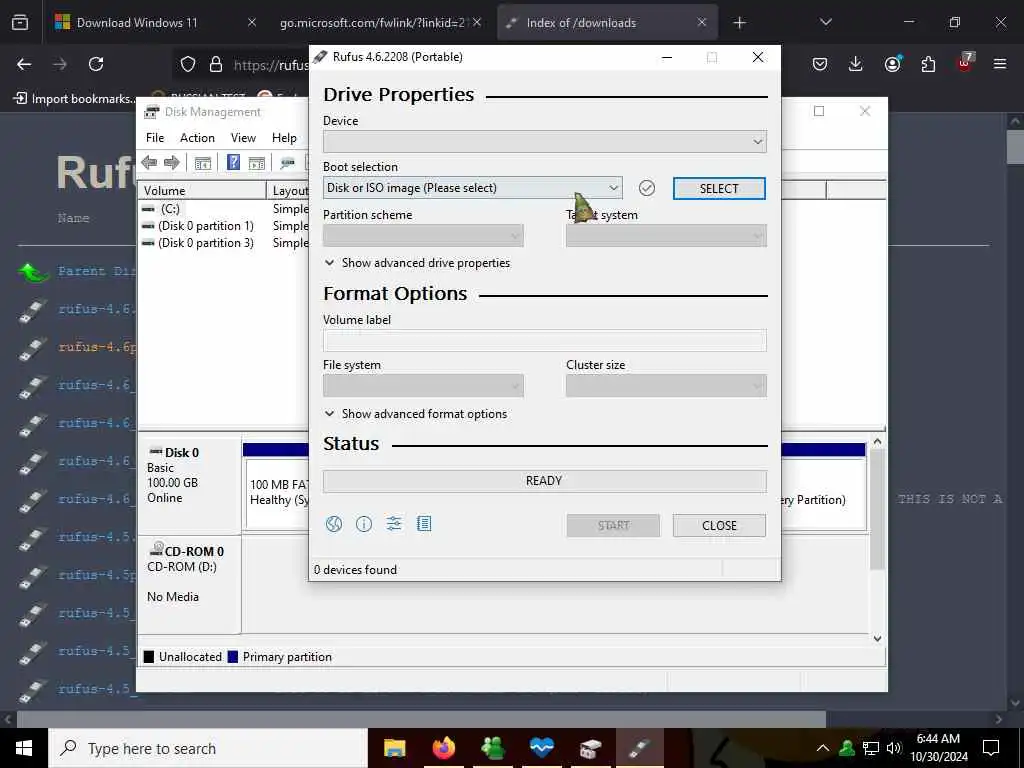Image resolution: width=1024 pixels, height=768 pixels.
Task: Open Firefox View icon left of tabs
Action: click(x=20, y=22)
